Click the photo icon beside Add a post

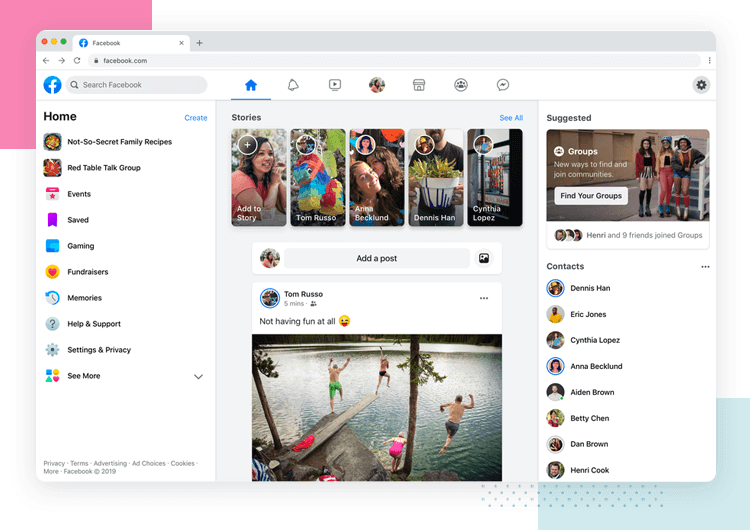(x=484, y=258)
